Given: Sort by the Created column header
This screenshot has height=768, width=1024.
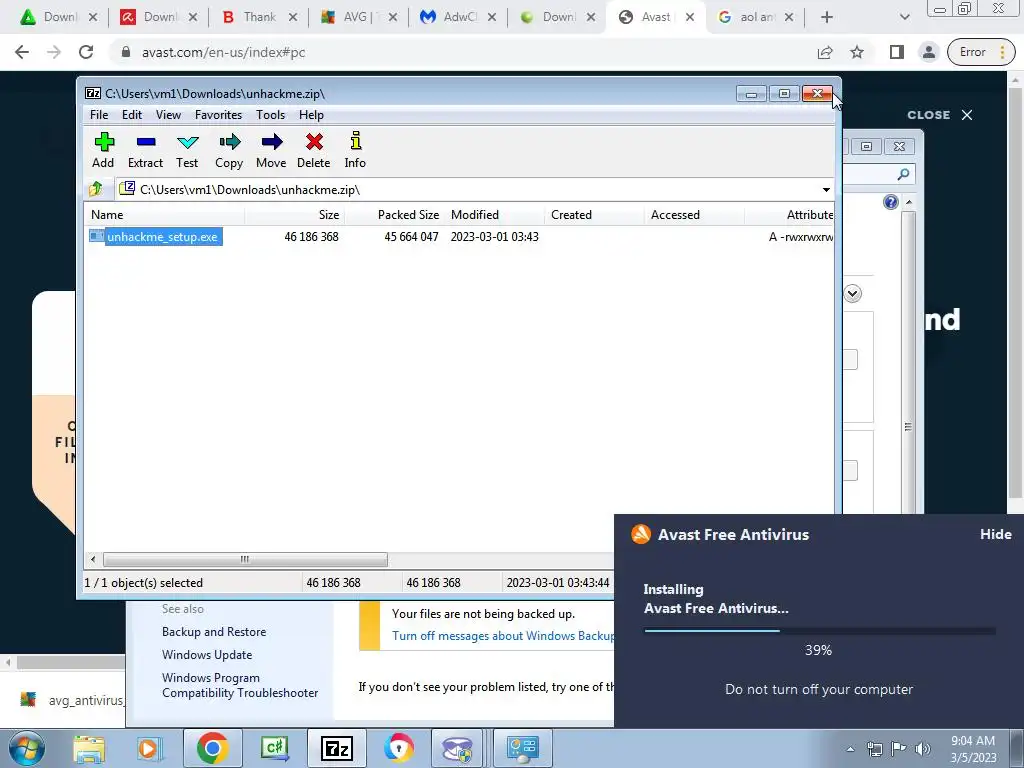Looking at the screenshot, I should [x=594, y=215].
